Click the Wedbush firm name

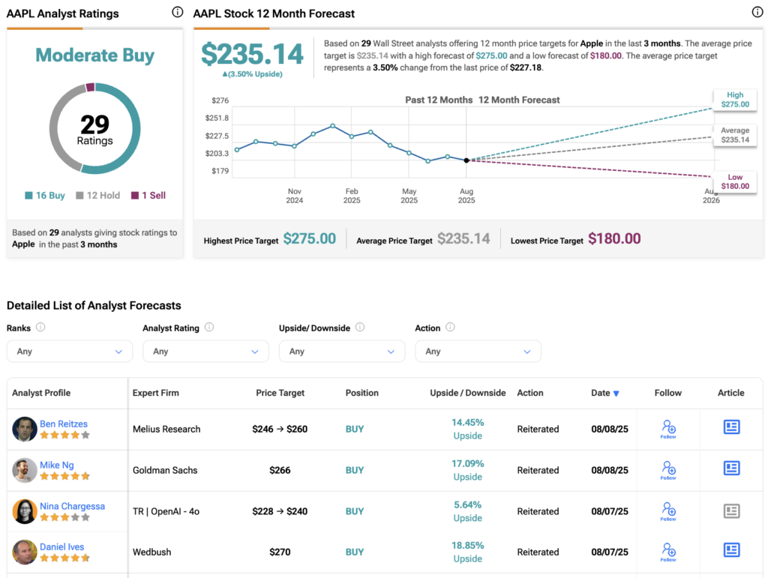tap(152, 552)
